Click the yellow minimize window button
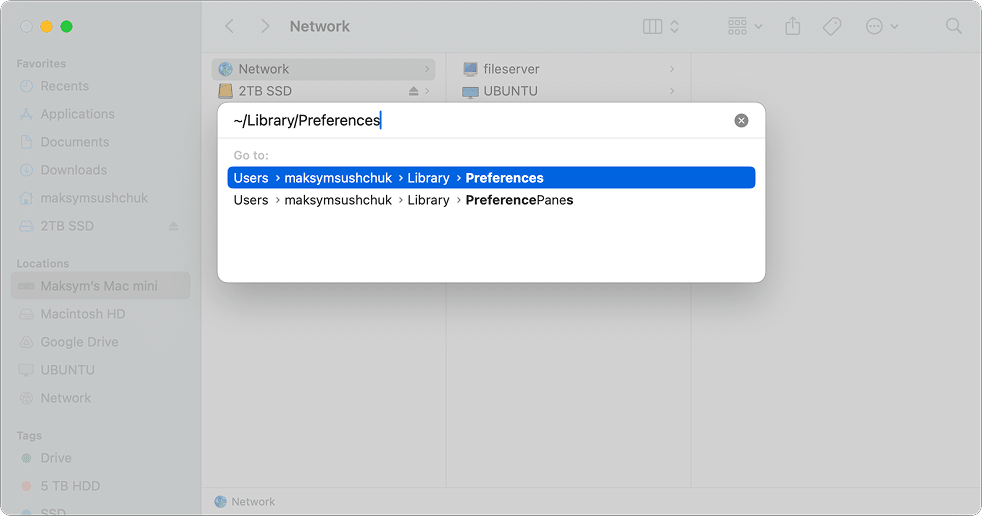This screenshot has height=516, width=982. click(x=46, y=26)
